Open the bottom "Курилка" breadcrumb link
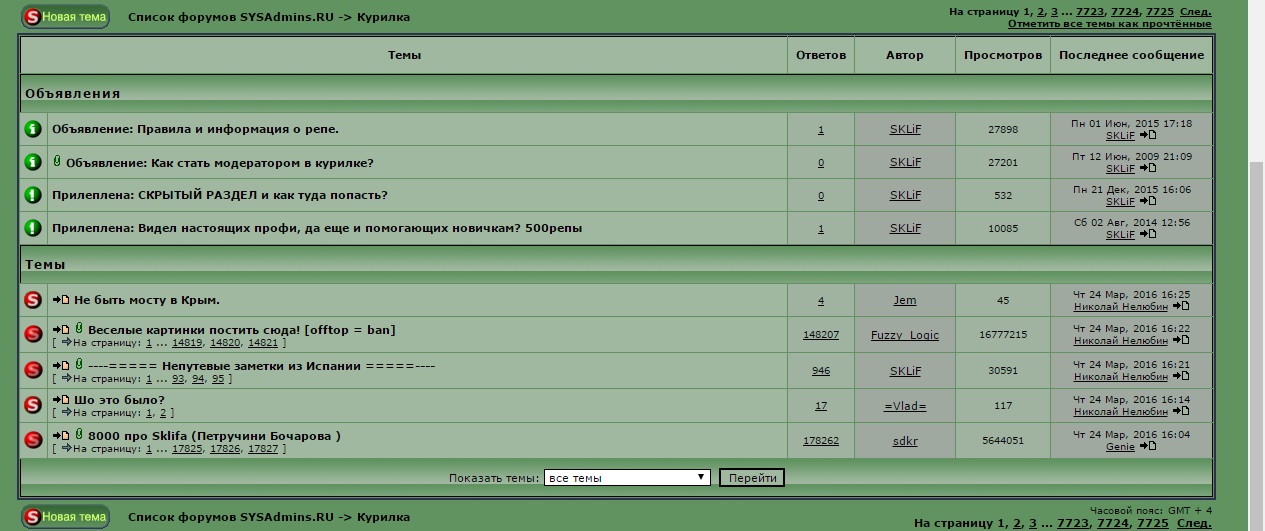The height and width of the screenshot is (531, 1265). pos(383,517)
